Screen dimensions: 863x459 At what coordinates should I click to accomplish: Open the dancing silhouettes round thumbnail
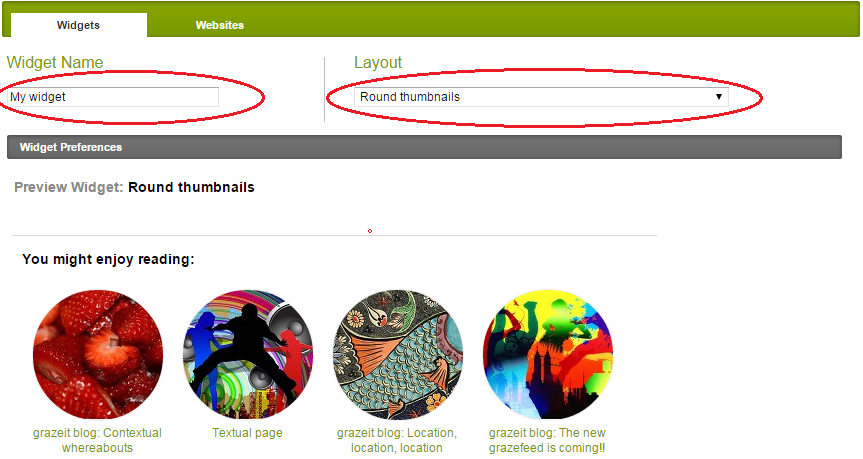click(x=248, y=354)
